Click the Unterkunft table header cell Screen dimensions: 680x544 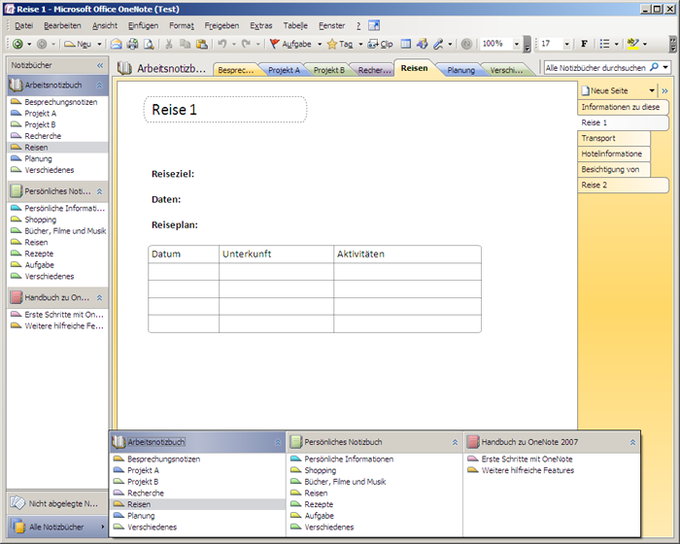[x=276, y=254]
